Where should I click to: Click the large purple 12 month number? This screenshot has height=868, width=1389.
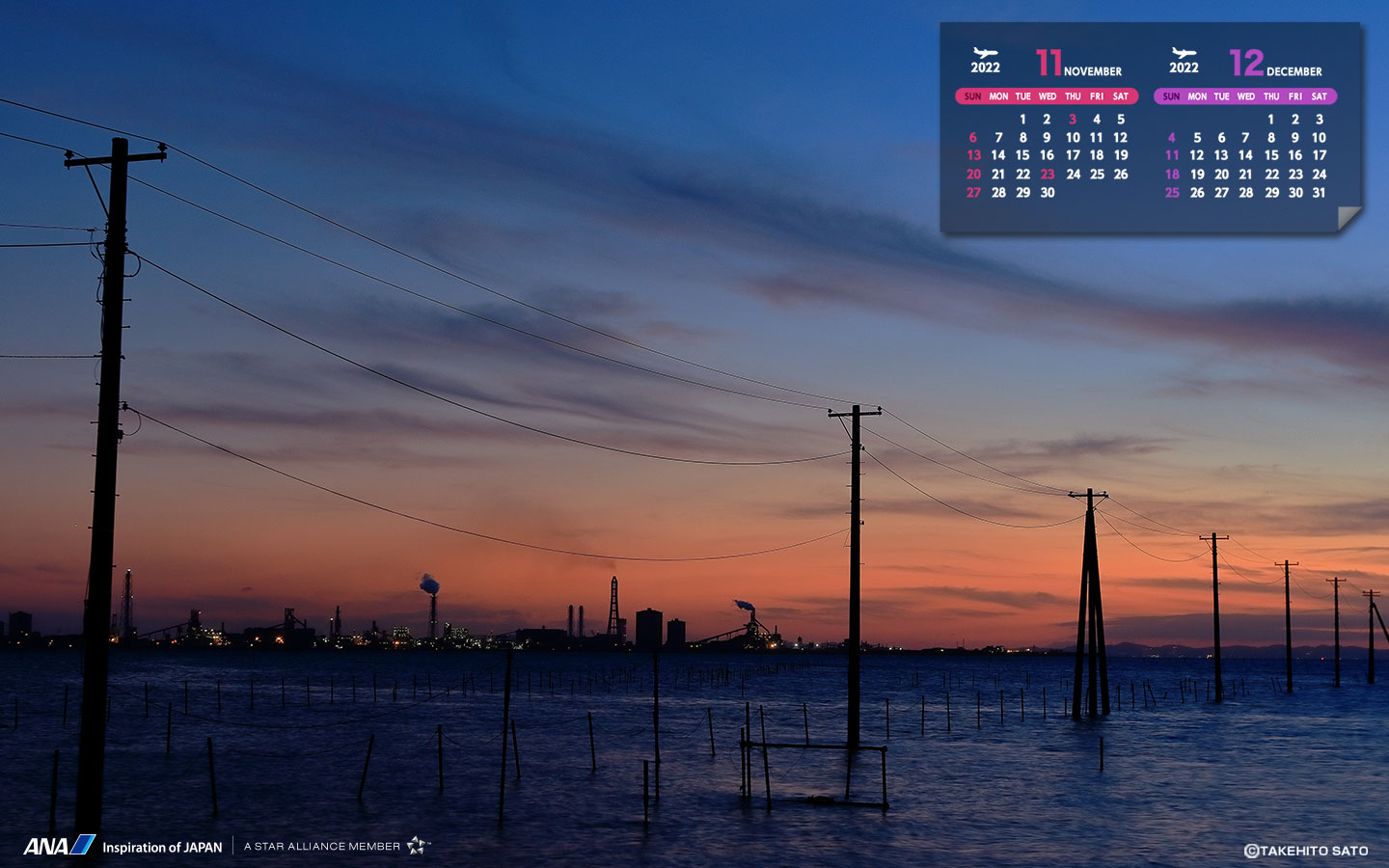pyautogui.click(x=1246, y=63)
